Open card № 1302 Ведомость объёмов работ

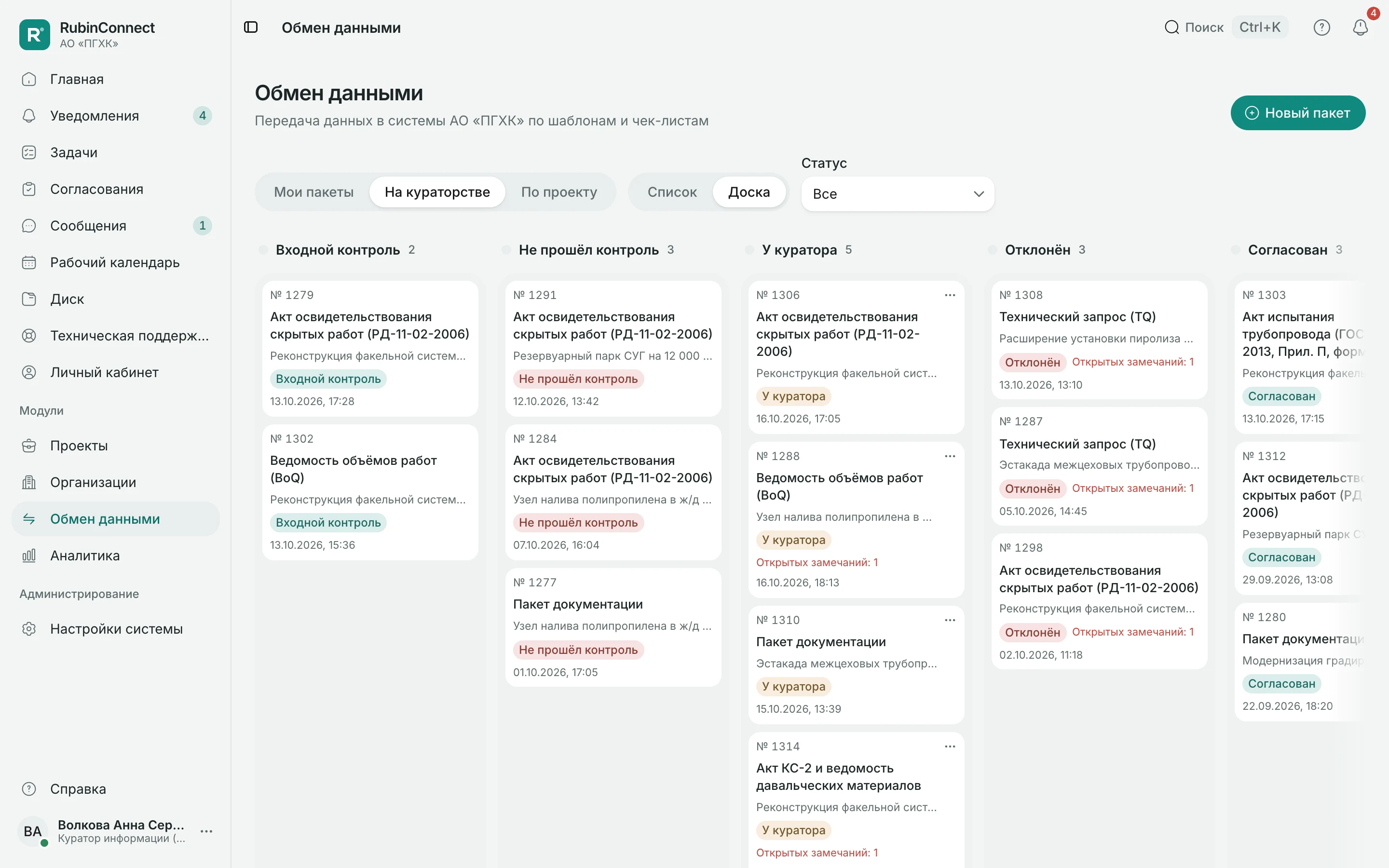pyautogui.click(x=369, y=492)
